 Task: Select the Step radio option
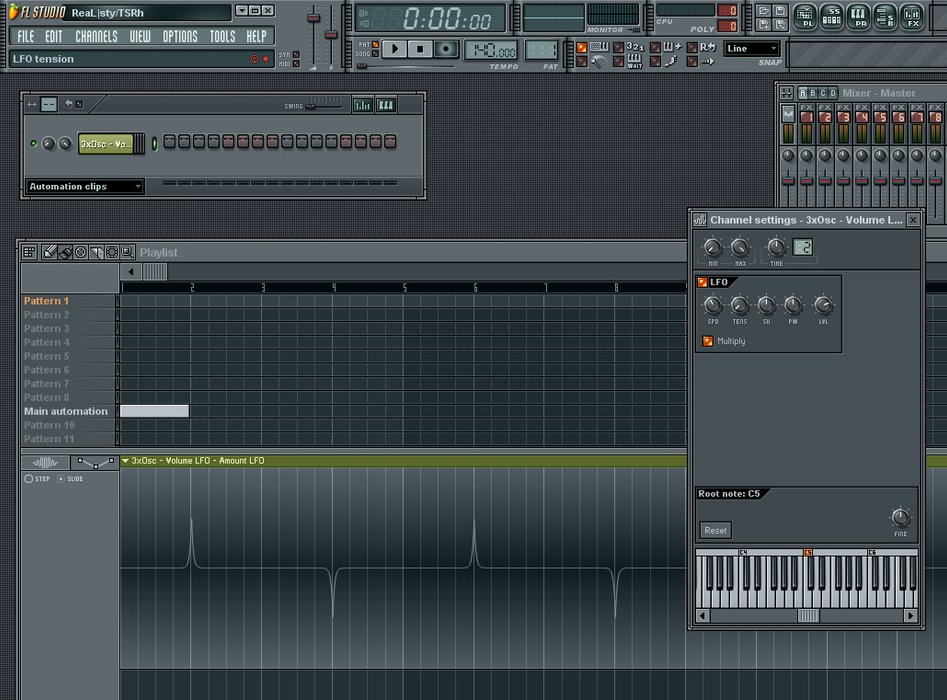29,479
